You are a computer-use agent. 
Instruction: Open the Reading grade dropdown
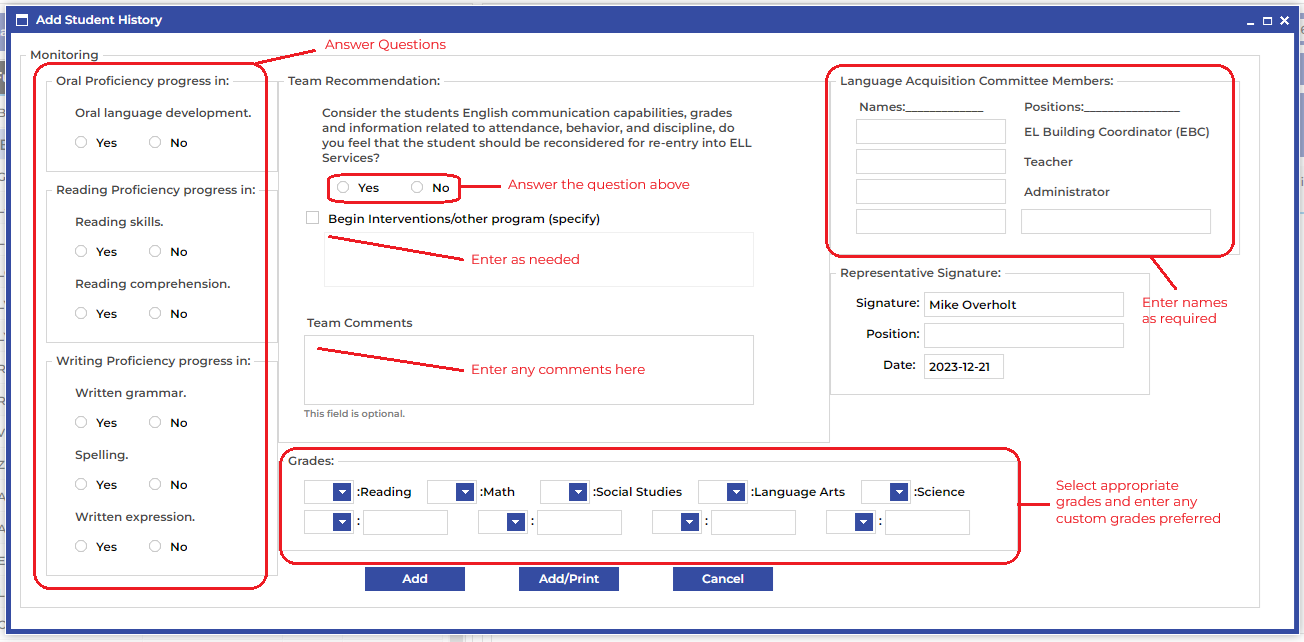pyautogui.click(x=342, y=492)
